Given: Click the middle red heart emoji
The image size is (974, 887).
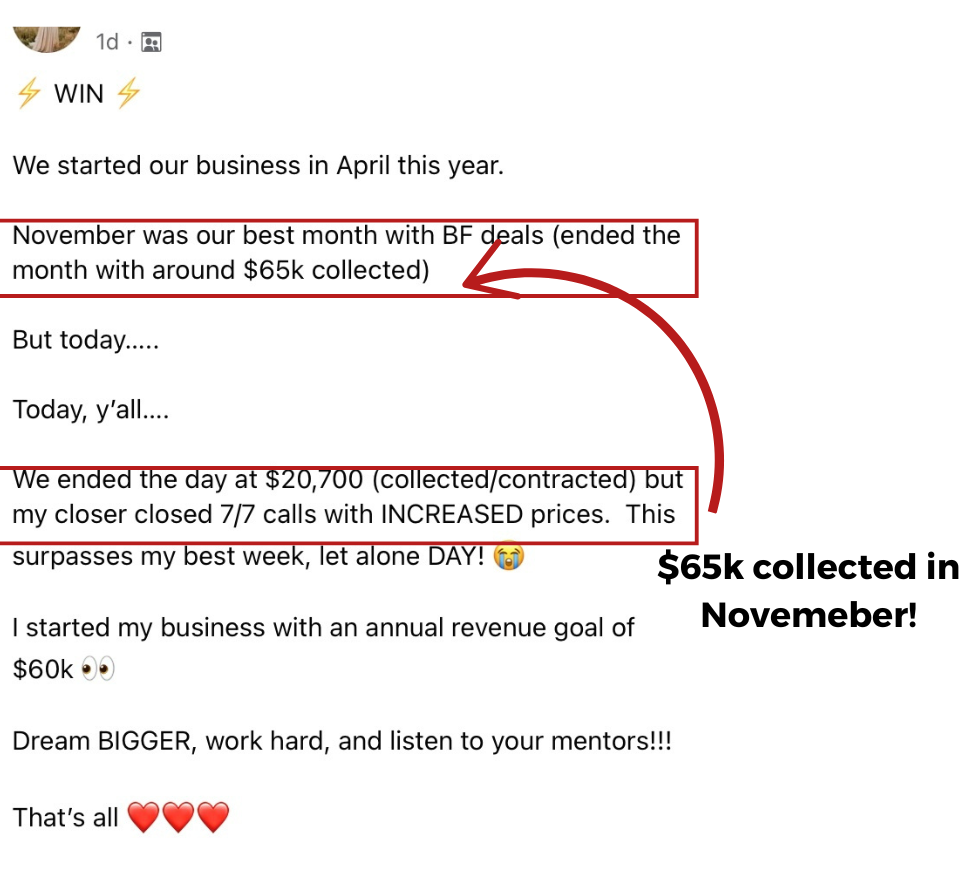Looking at the screenshot, I should point(178,817).
